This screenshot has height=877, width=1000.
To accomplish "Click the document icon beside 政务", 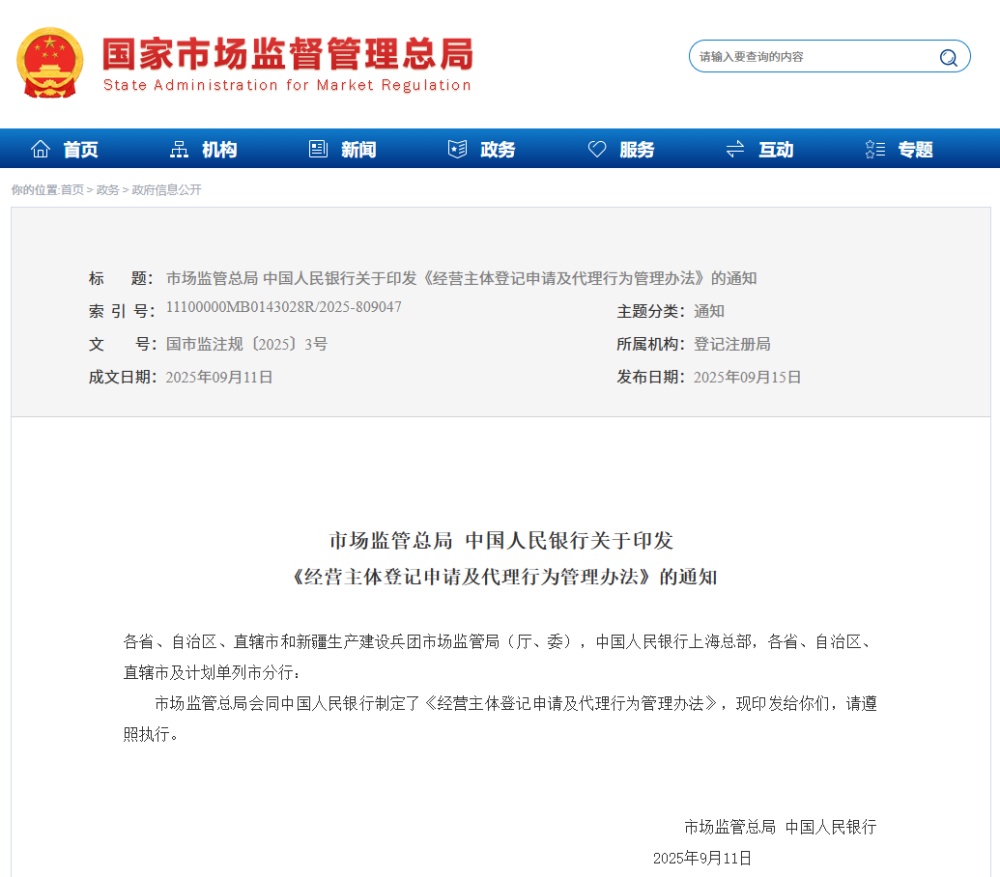I will tap(457, 149).
